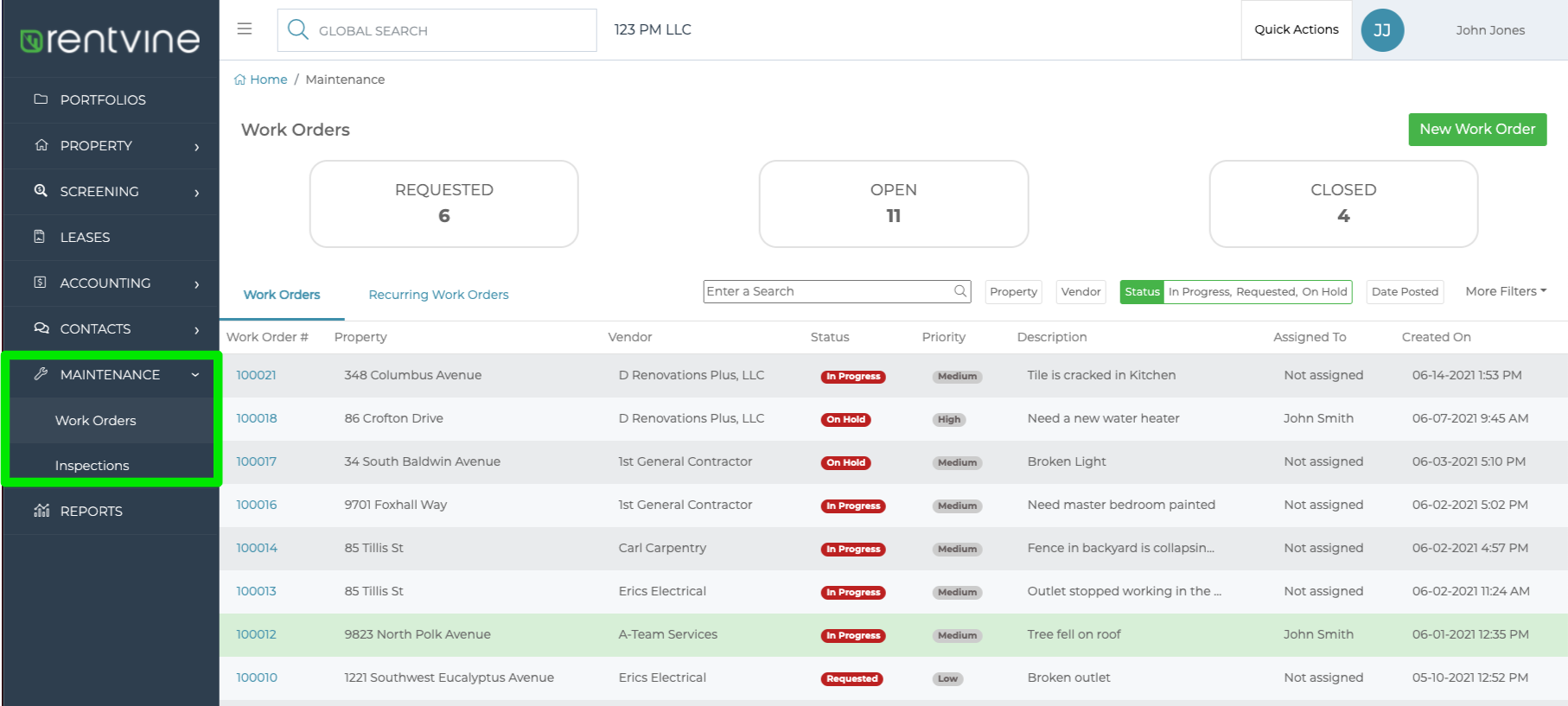The image size is (1568, 706).
Task: Toggle the hamburger menu icon
Action: click(x=245, y=29)
